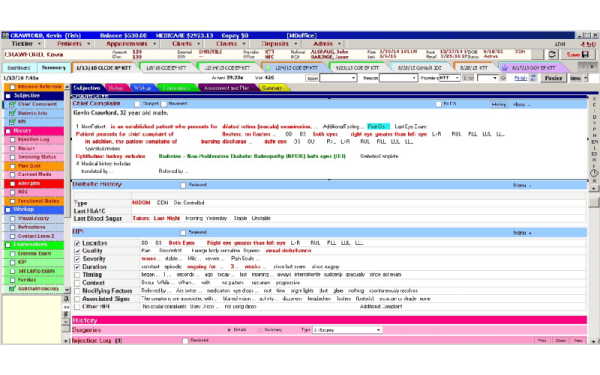
Task: Check the Associated Signs checkbox
Action: [x=77, y=299]
